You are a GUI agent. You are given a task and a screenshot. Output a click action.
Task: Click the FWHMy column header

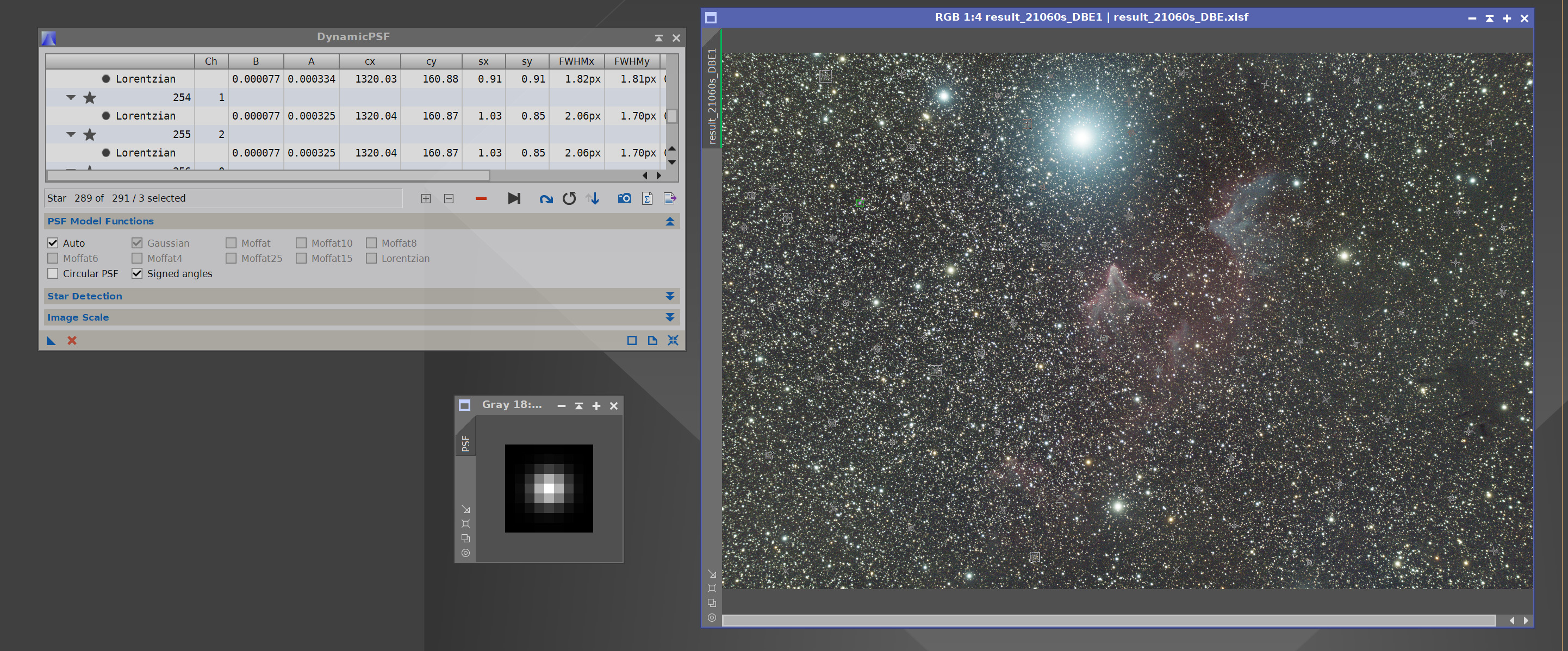[x=632, y=61]
